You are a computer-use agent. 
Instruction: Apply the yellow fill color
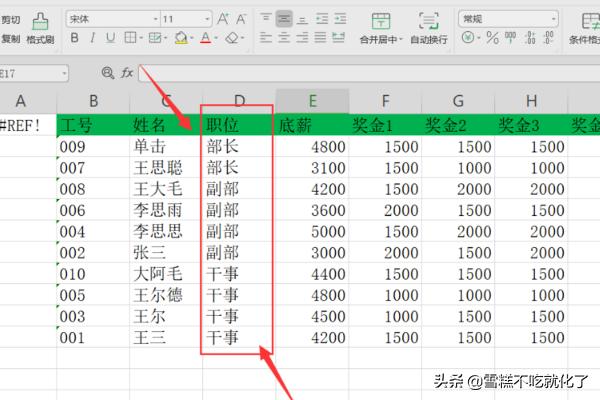(180, 39)
